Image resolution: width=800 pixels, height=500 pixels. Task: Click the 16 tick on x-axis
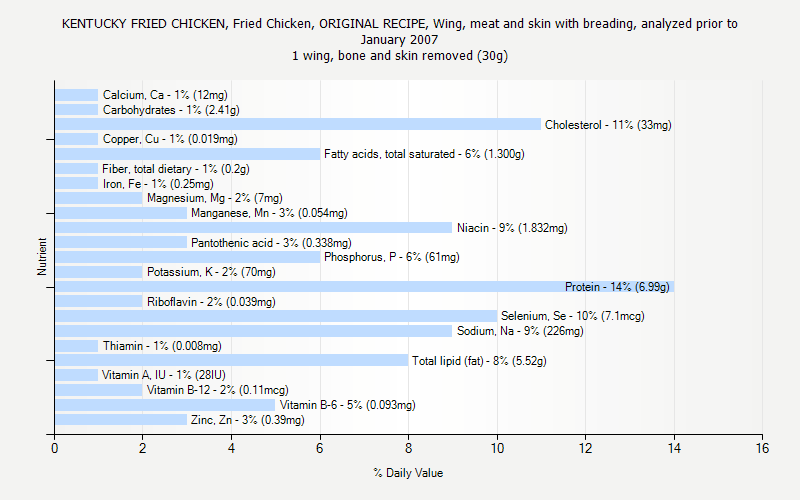(762, 450)
